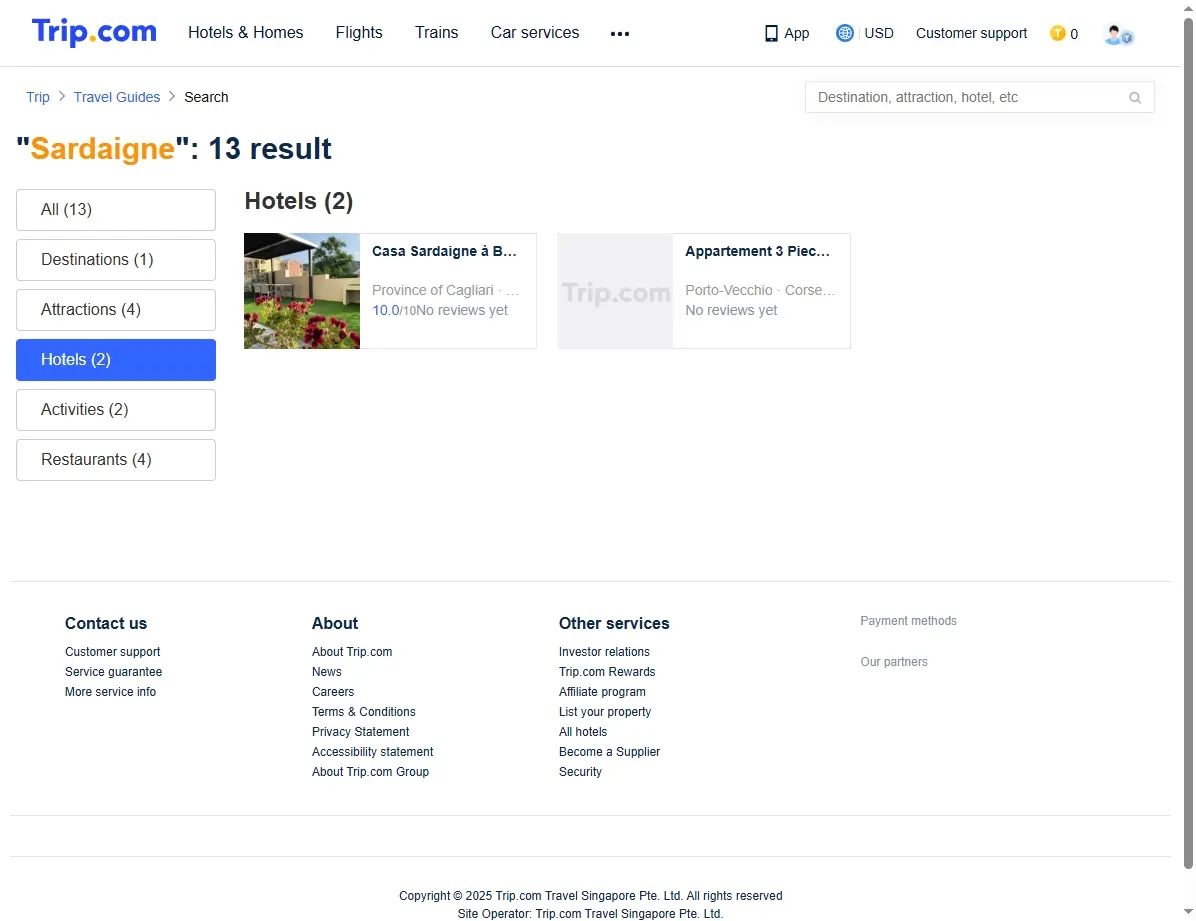The width and height of the screenshot is (1196, 921).
Task: Open News link in footer
Action: click(x=326, y=671)
